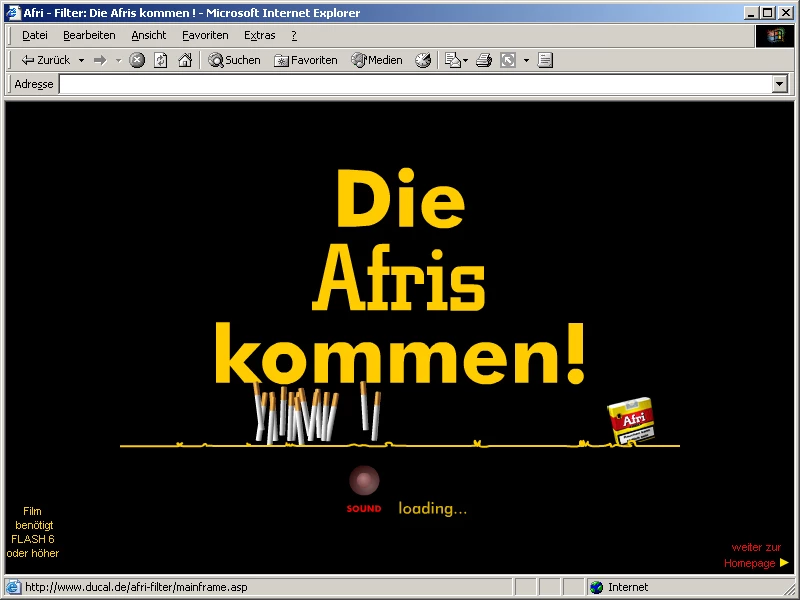Expand the address bar dropdown
Viewport: 800px width, 600px height.
pos(780,84)
